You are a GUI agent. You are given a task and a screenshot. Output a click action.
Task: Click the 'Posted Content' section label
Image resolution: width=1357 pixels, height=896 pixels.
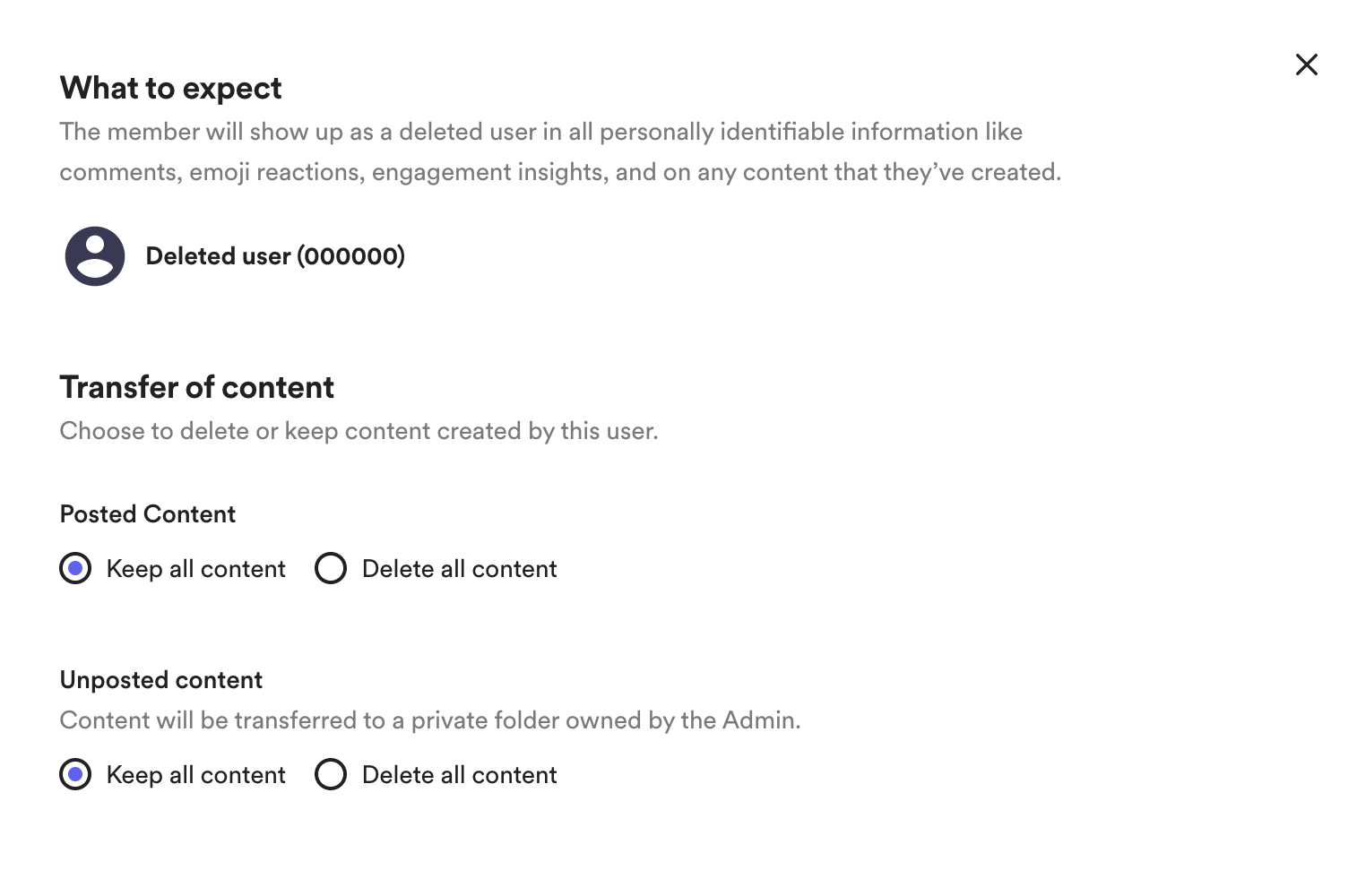pos(148,514)
